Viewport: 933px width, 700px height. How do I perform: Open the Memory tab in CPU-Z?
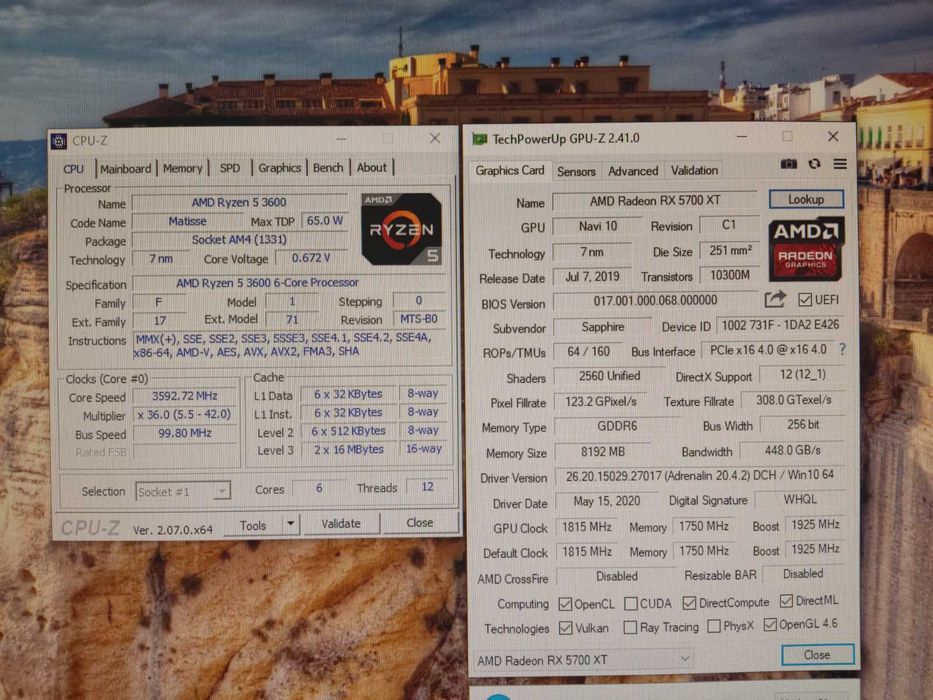[x=183, y=168]
